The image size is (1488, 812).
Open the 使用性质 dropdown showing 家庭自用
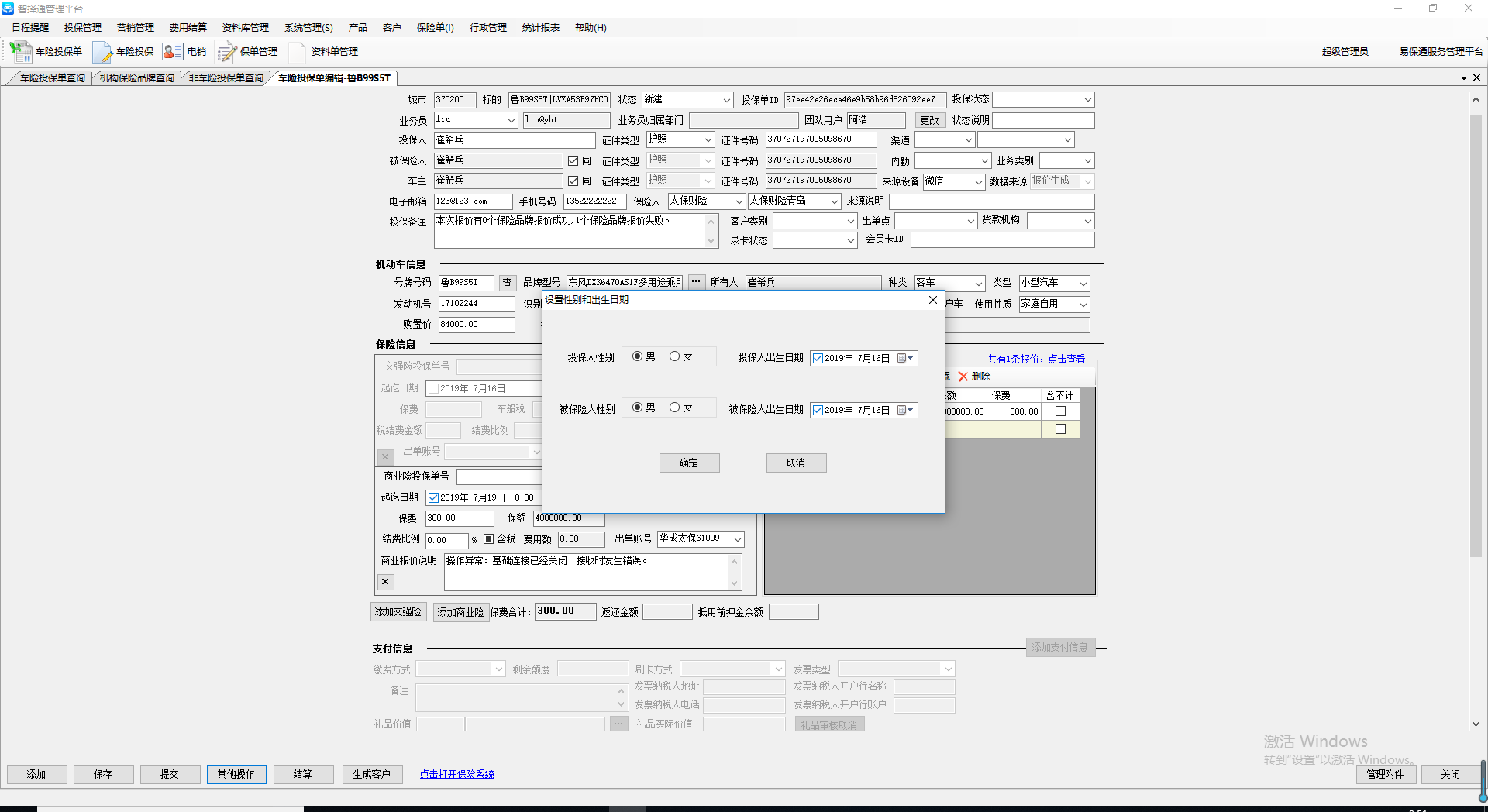click(1083, 304)
